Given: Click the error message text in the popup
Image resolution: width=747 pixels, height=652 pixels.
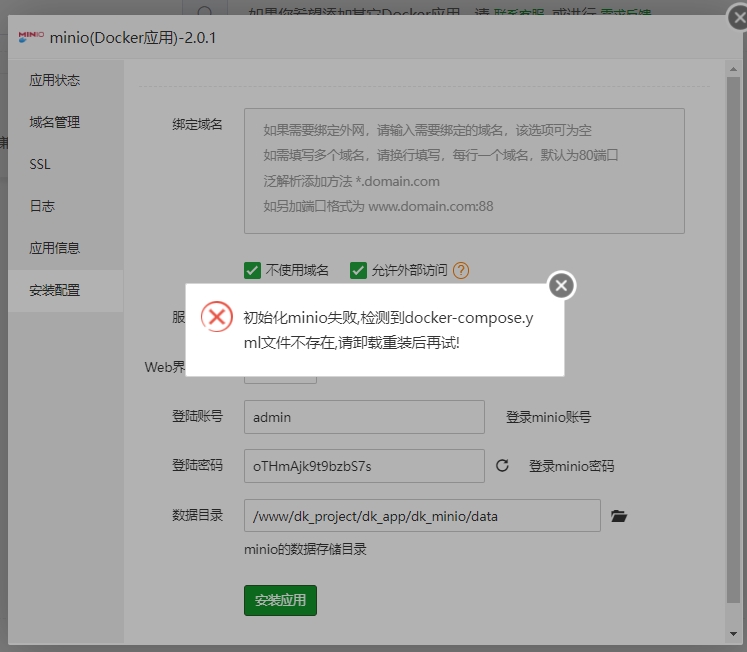Looking at the screenshot, I should coord(388,330).
